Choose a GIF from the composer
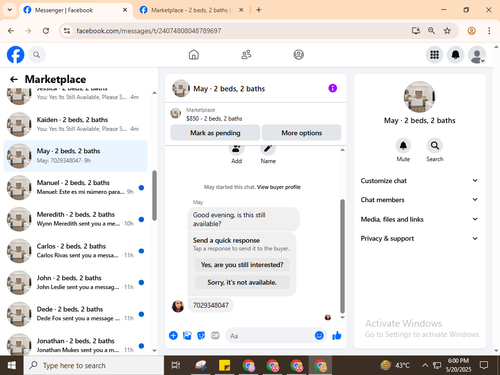 click(215, 335)
